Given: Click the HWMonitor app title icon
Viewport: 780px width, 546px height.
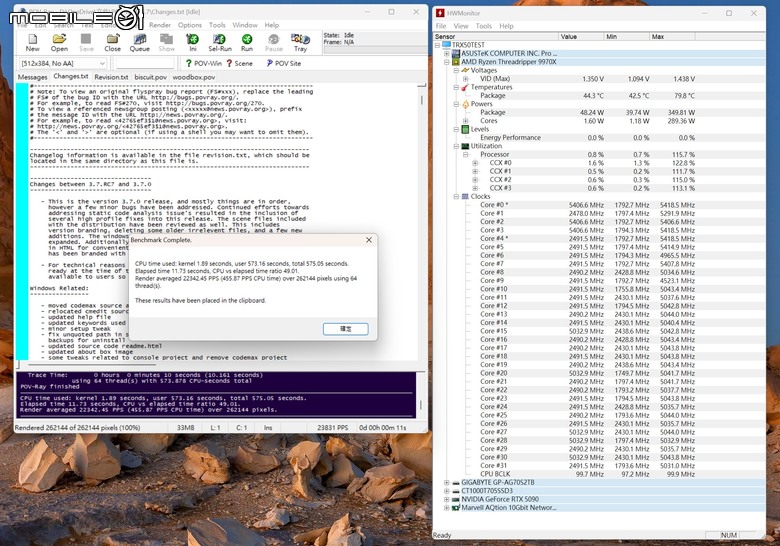Looking at the screenshot, I should click(x=440, y=13).
